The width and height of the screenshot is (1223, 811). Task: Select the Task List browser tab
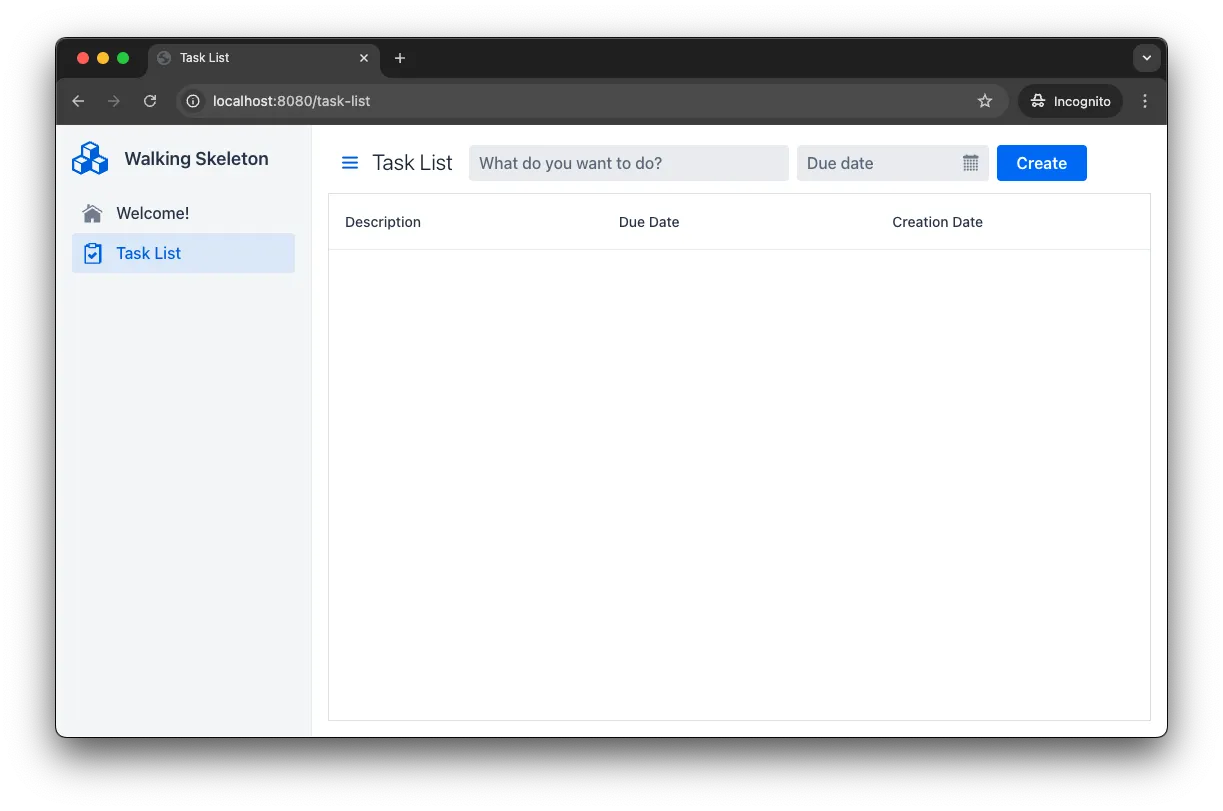coord(250,58)
